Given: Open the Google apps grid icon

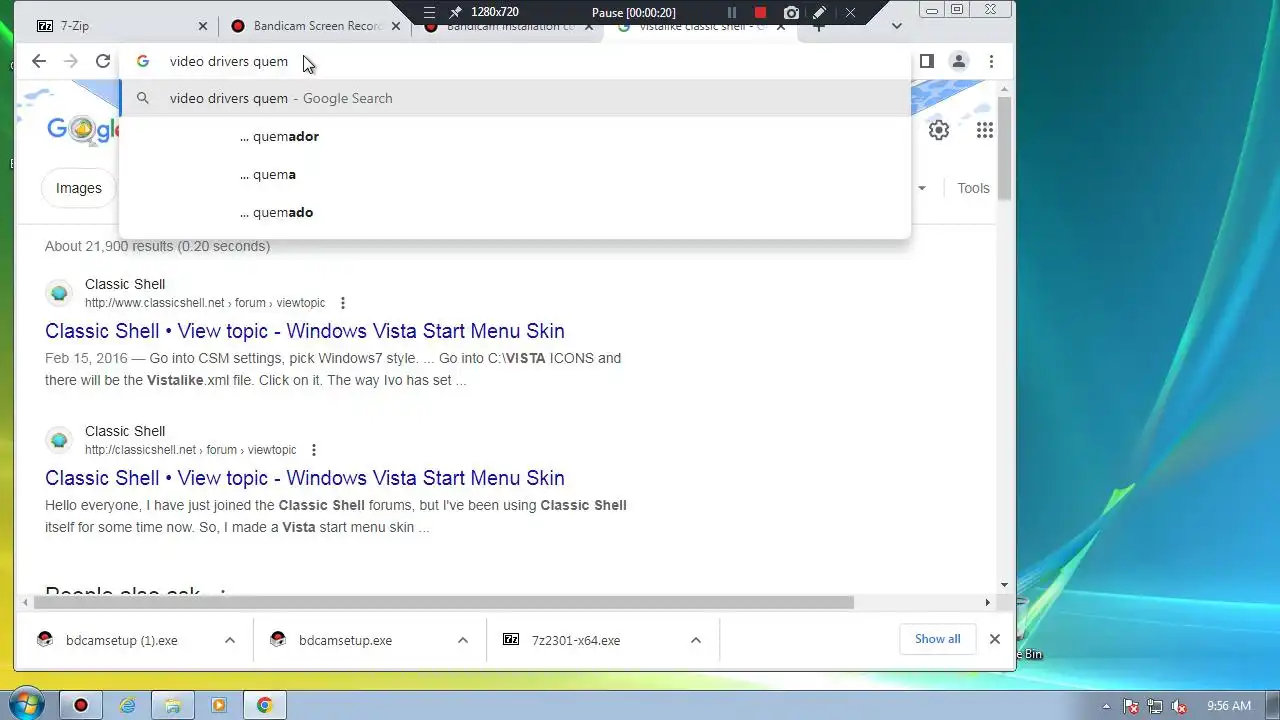Looking at the screenshot, I should [x=985, y=130].
